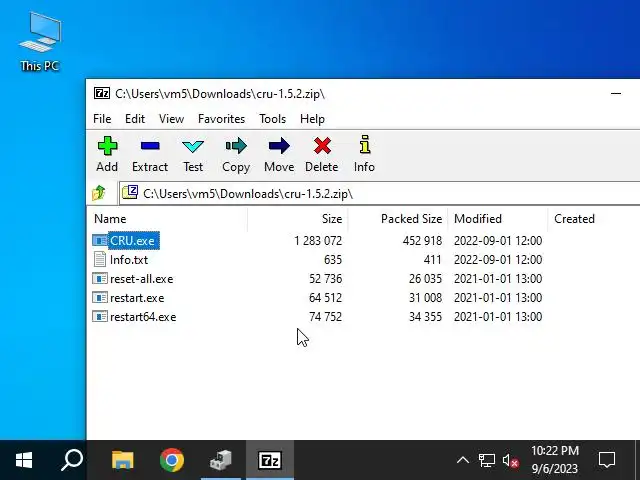Viewport: 640px width, 480px height.
Task: Open the File menu
Action: click(x=102, y=119)
